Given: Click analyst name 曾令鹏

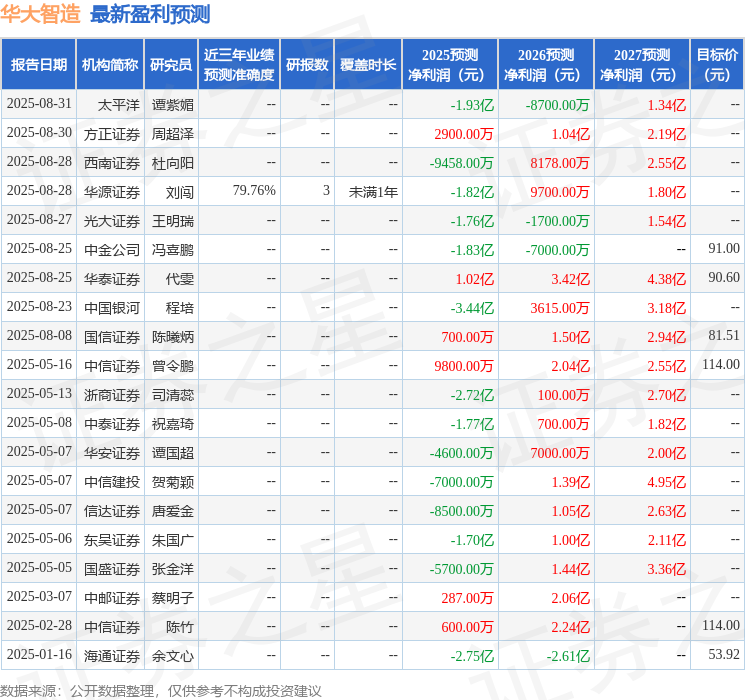Looking at the screenshot, I should point(172,366).
